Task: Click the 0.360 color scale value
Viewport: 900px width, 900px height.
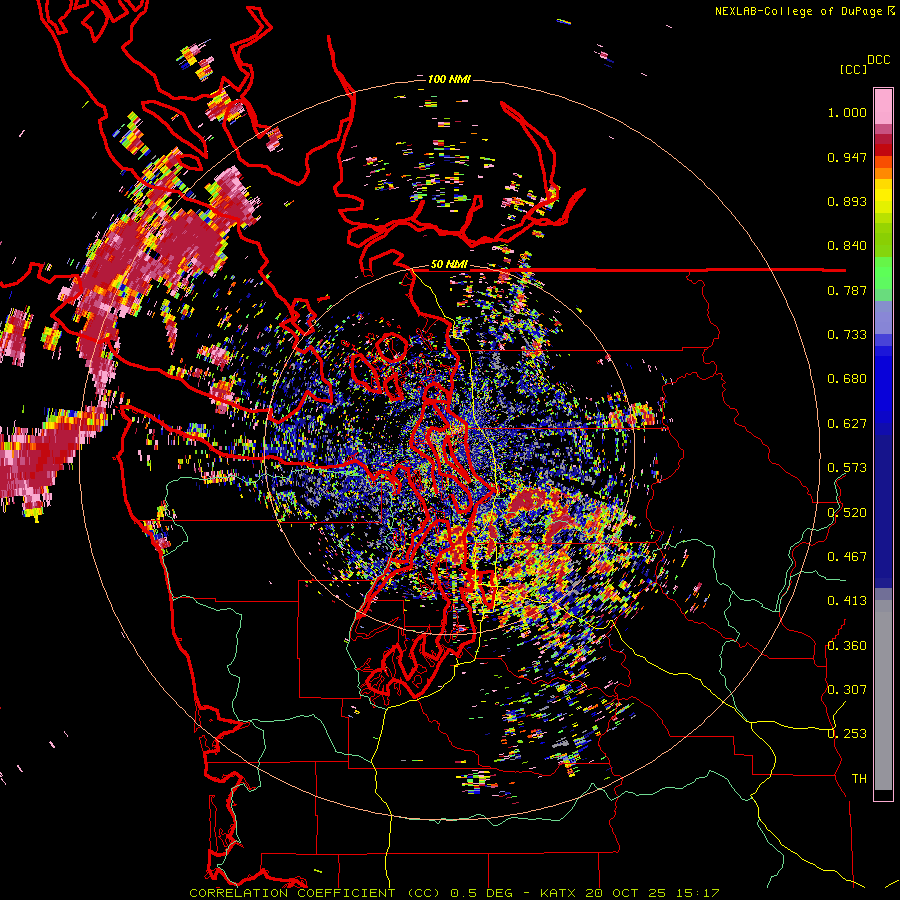Action: [847, 646]
